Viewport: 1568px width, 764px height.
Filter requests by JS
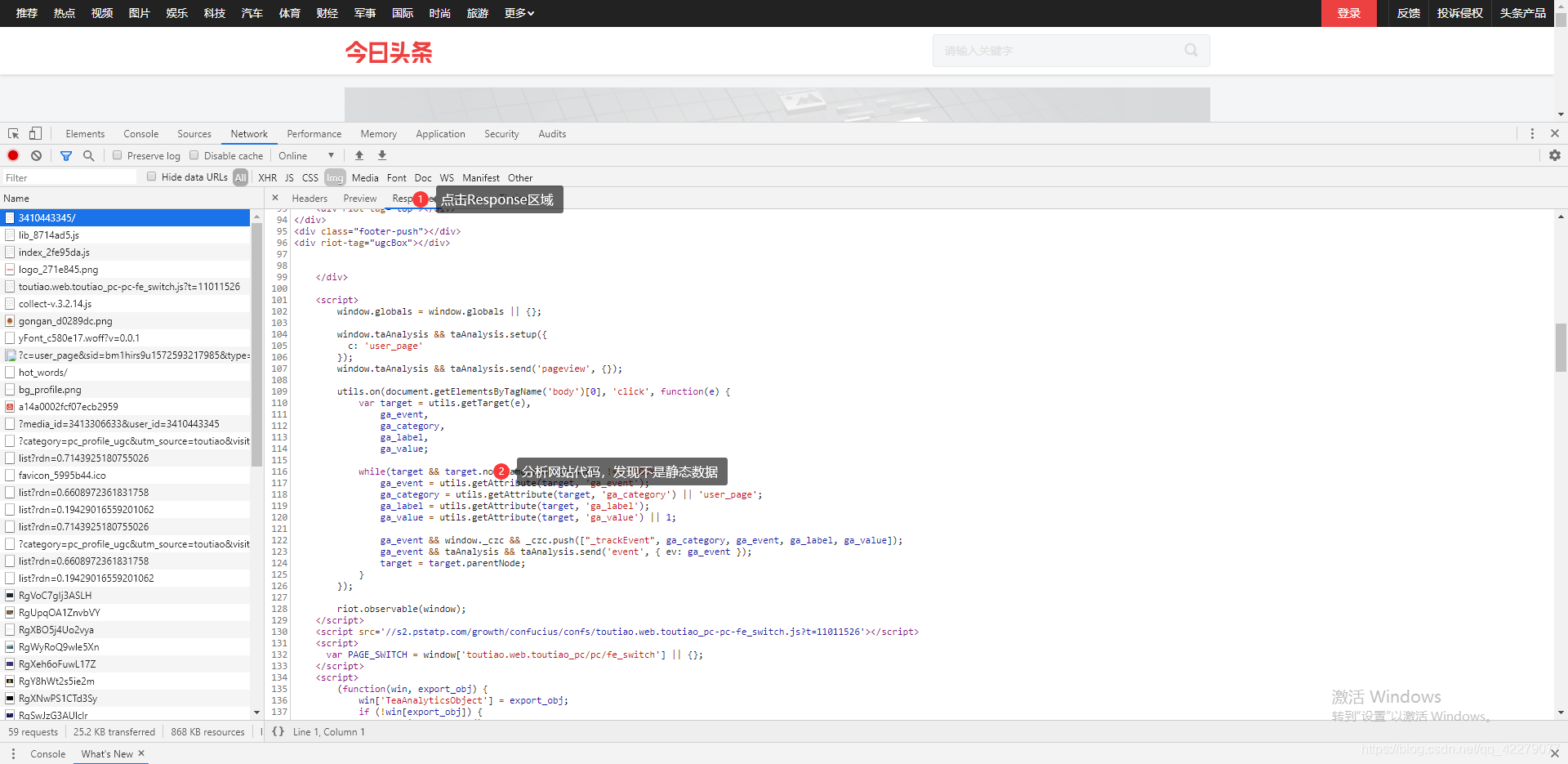(289, 177)
